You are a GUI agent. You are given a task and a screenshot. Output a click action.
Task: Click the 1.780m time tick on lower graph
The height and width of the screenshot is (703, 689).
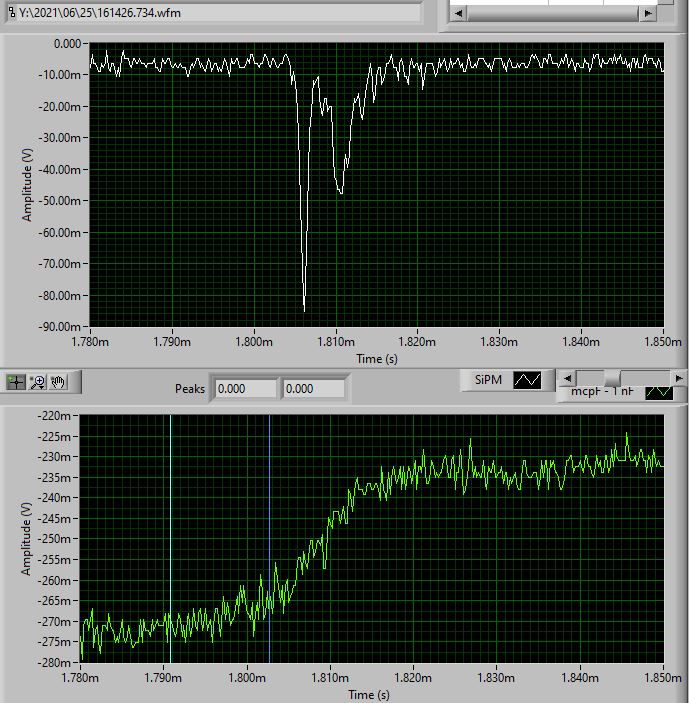pos(80,677)
